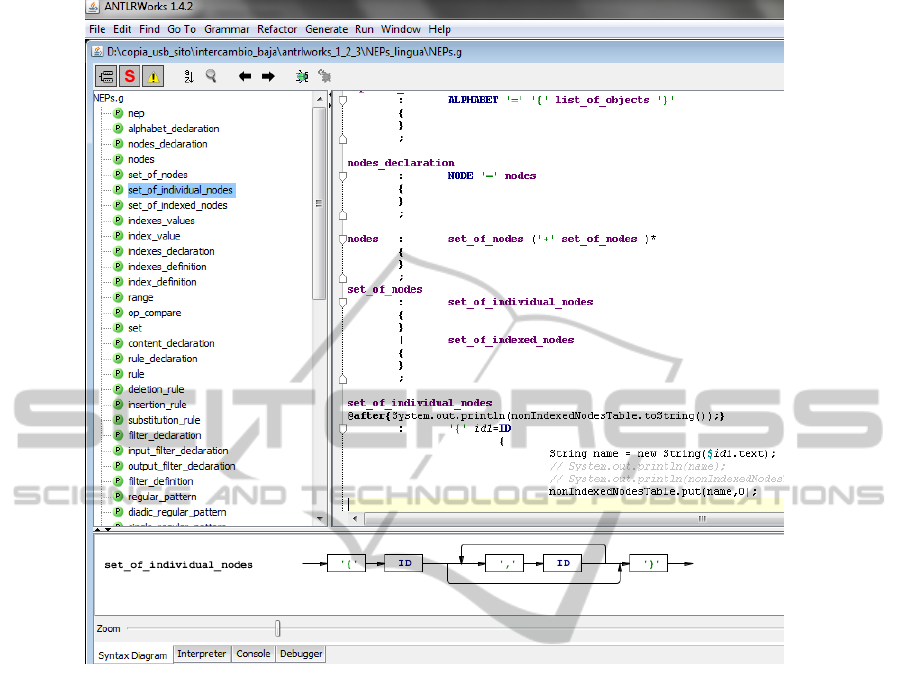Click the back arrow navigation icon
Screen dimensions: 901x679
coord(245,76)
